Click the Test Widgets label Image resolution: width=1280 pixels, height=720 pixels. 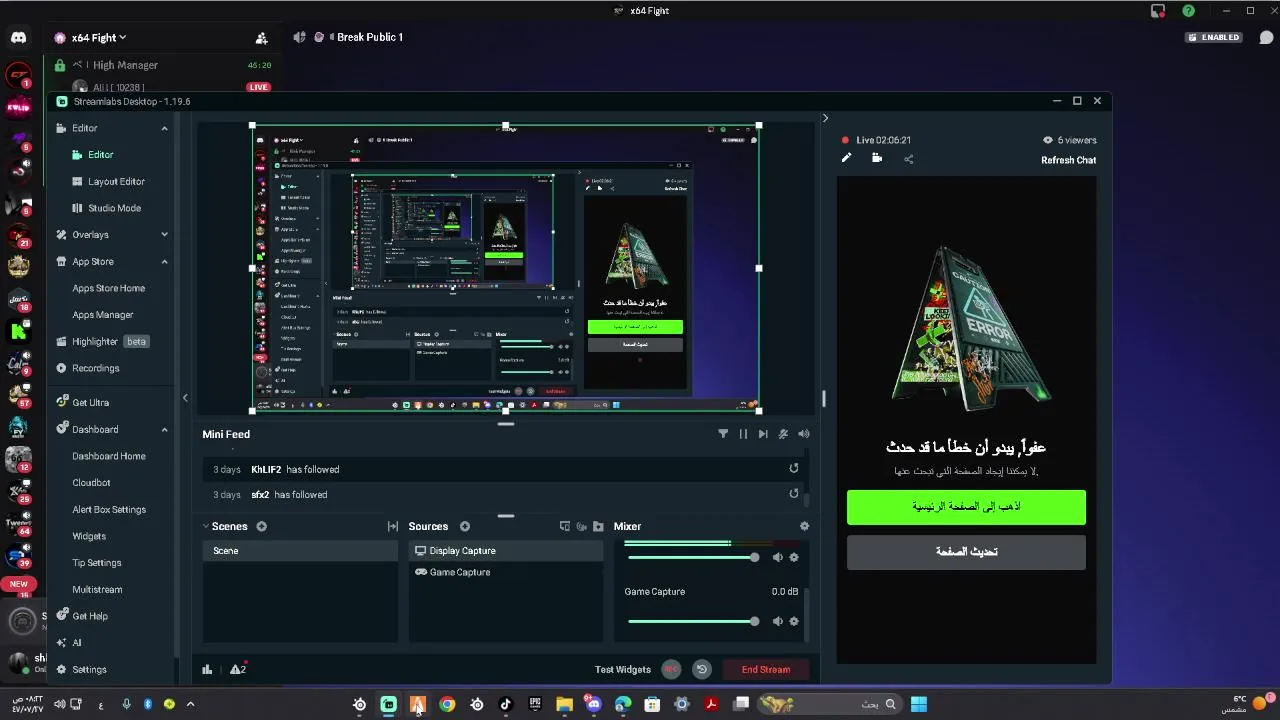click(623, 669)
